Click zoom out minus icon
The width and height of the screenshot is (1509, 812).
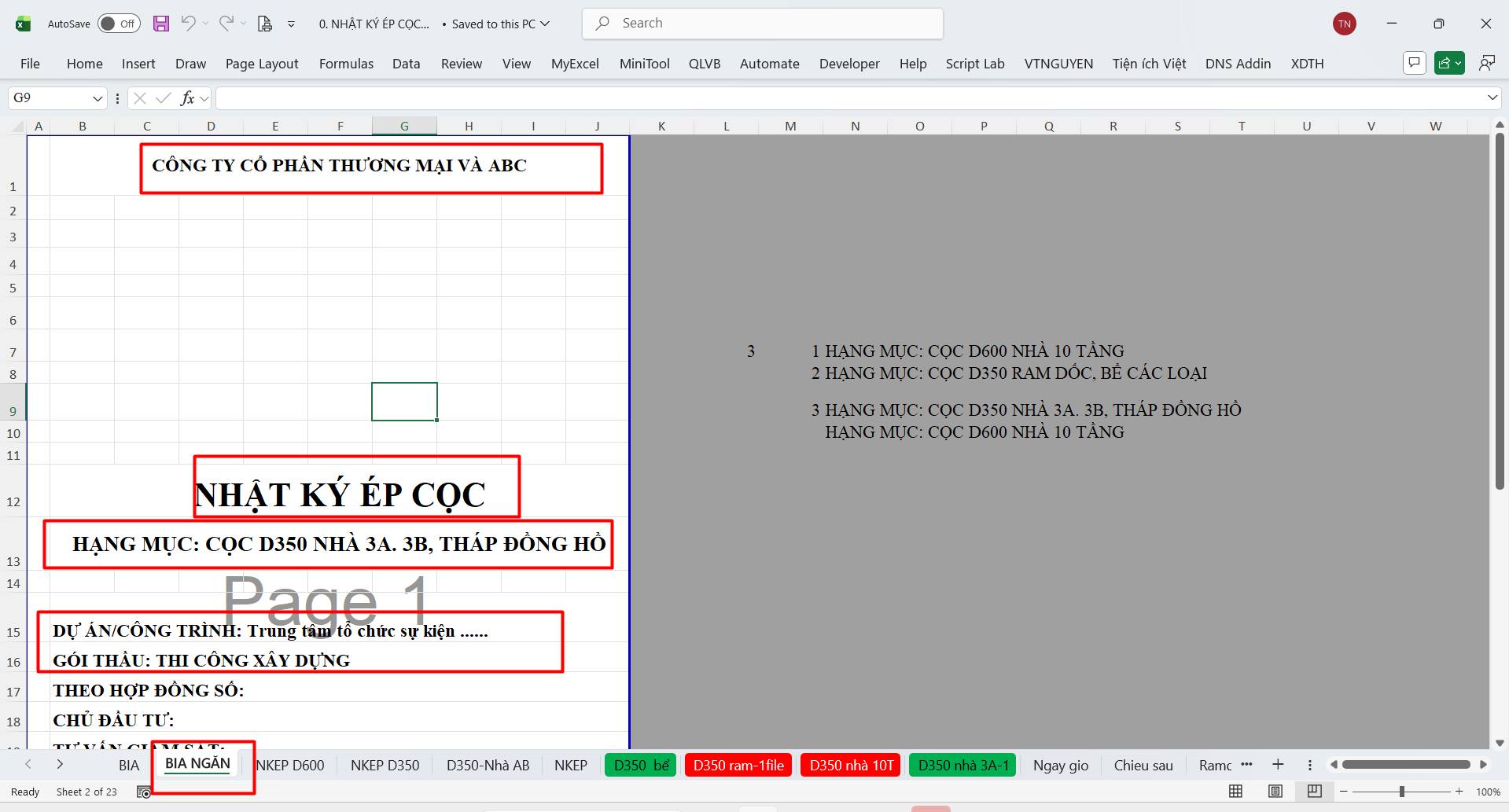point(1344,792)
